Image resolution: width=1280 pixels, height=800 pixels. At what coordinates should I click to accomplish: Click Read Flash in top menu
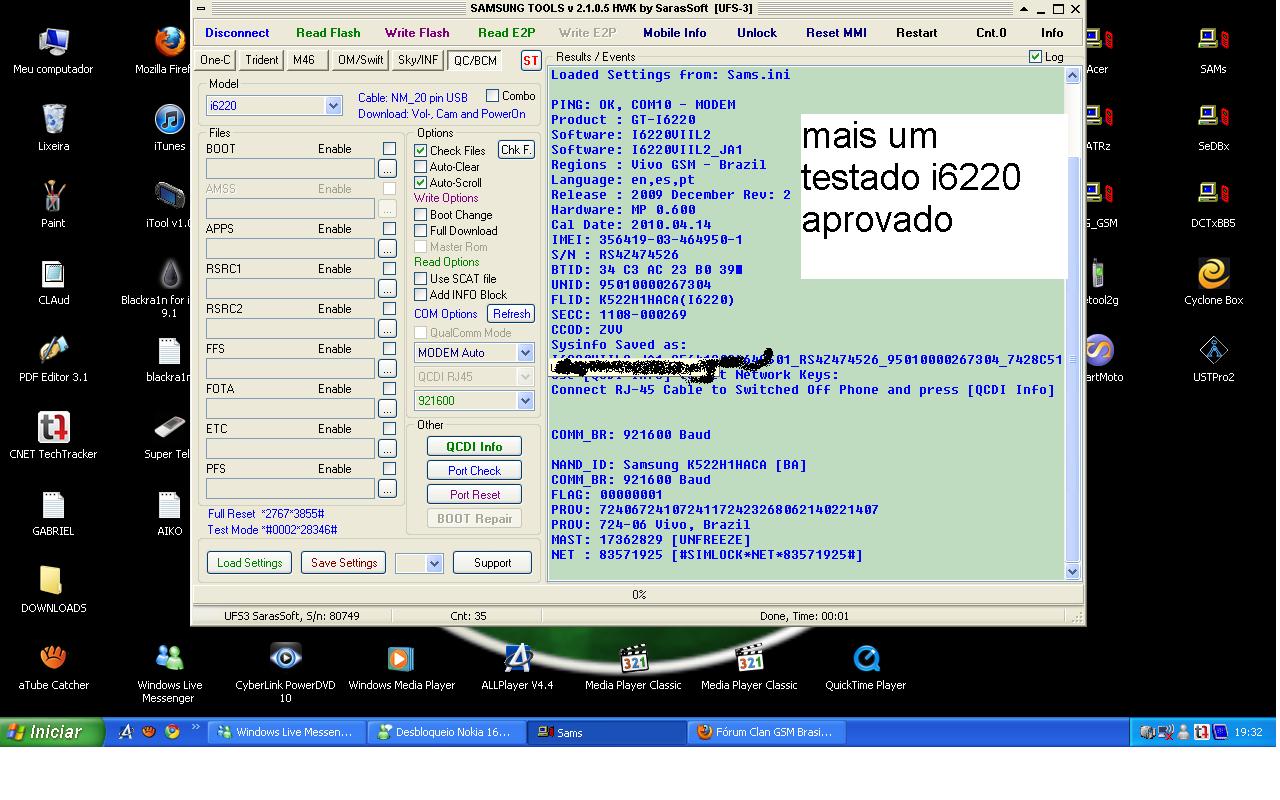(328, 33)
